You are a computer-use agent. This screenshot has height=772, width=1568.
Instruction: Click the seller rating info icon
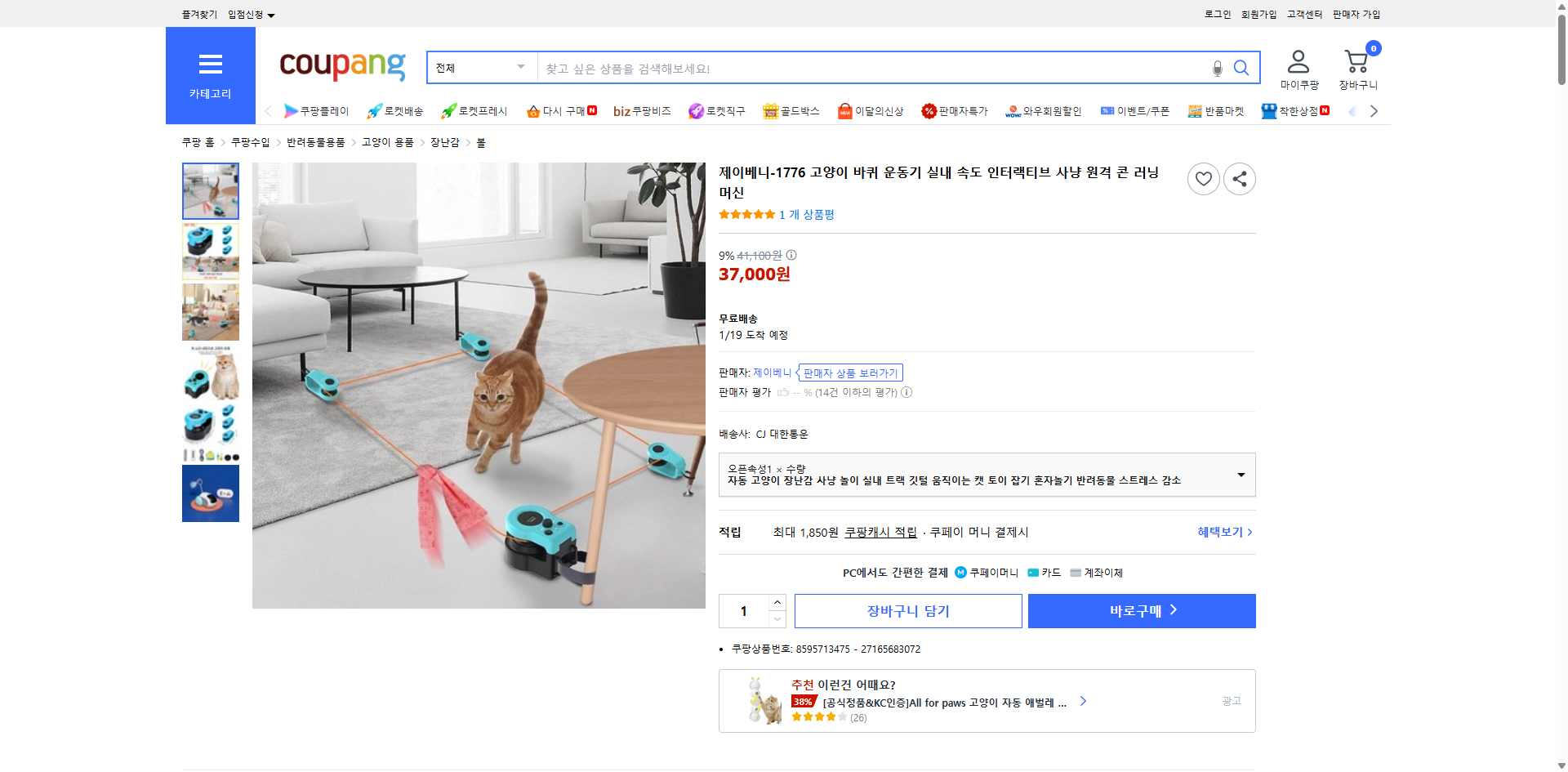(x=906, y=392)
